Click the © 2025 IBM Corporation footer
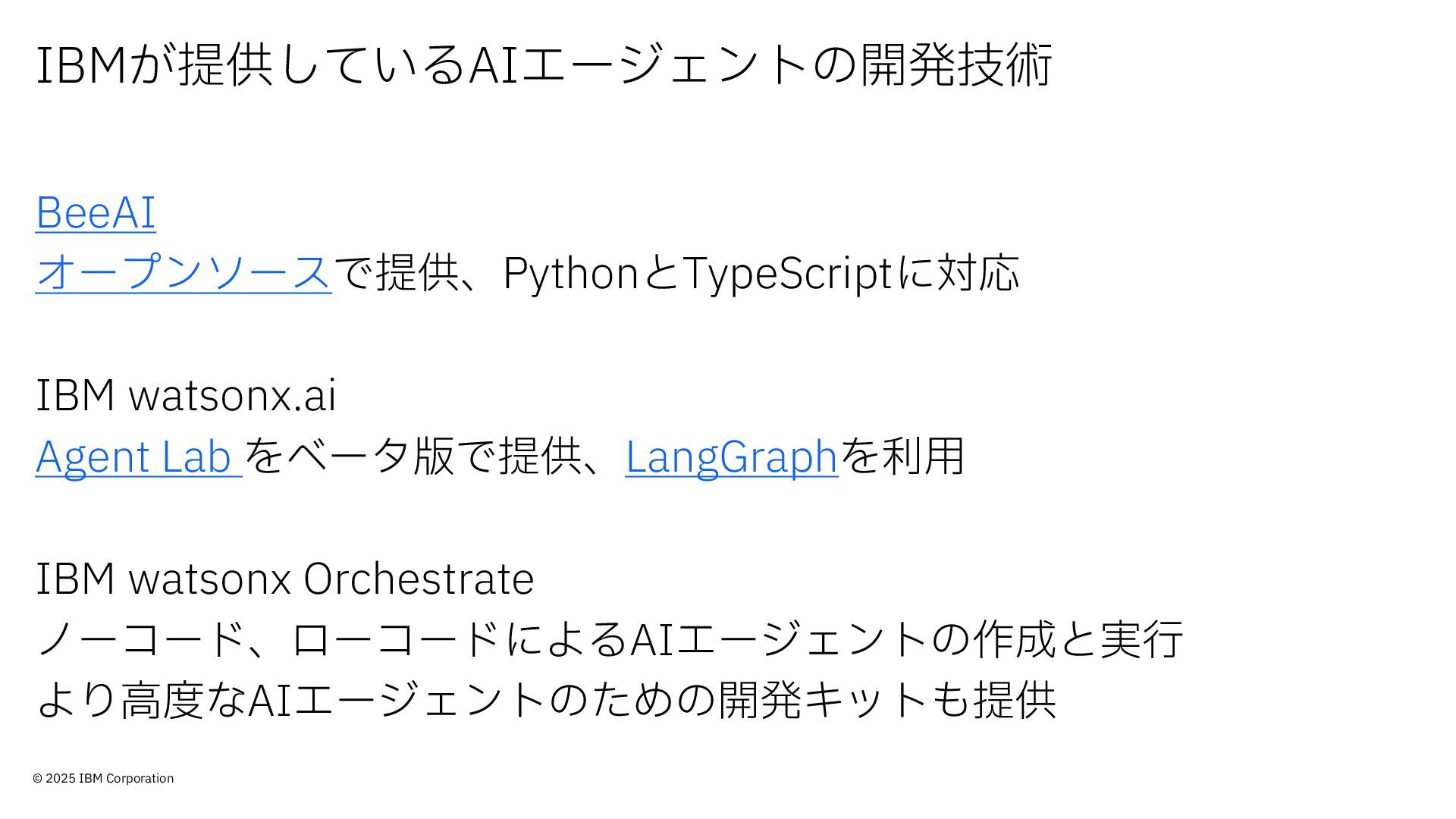Image resolution: width=1456 pixels, height=819 pixels. [103, 778]
